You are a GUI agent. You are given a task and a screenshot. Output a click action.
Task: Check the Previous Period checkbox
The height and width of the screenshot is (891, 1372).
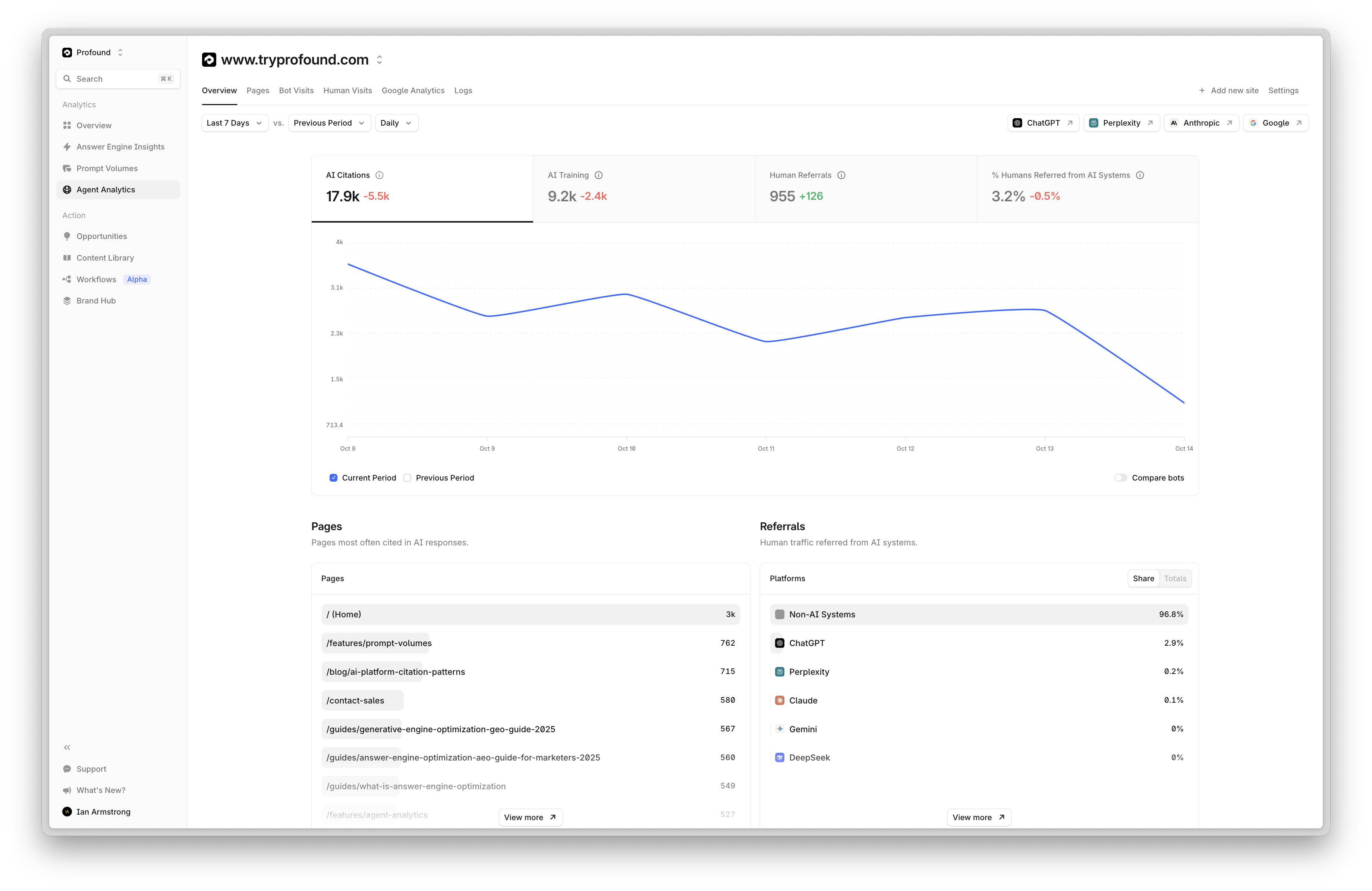[x=407, y=477]
